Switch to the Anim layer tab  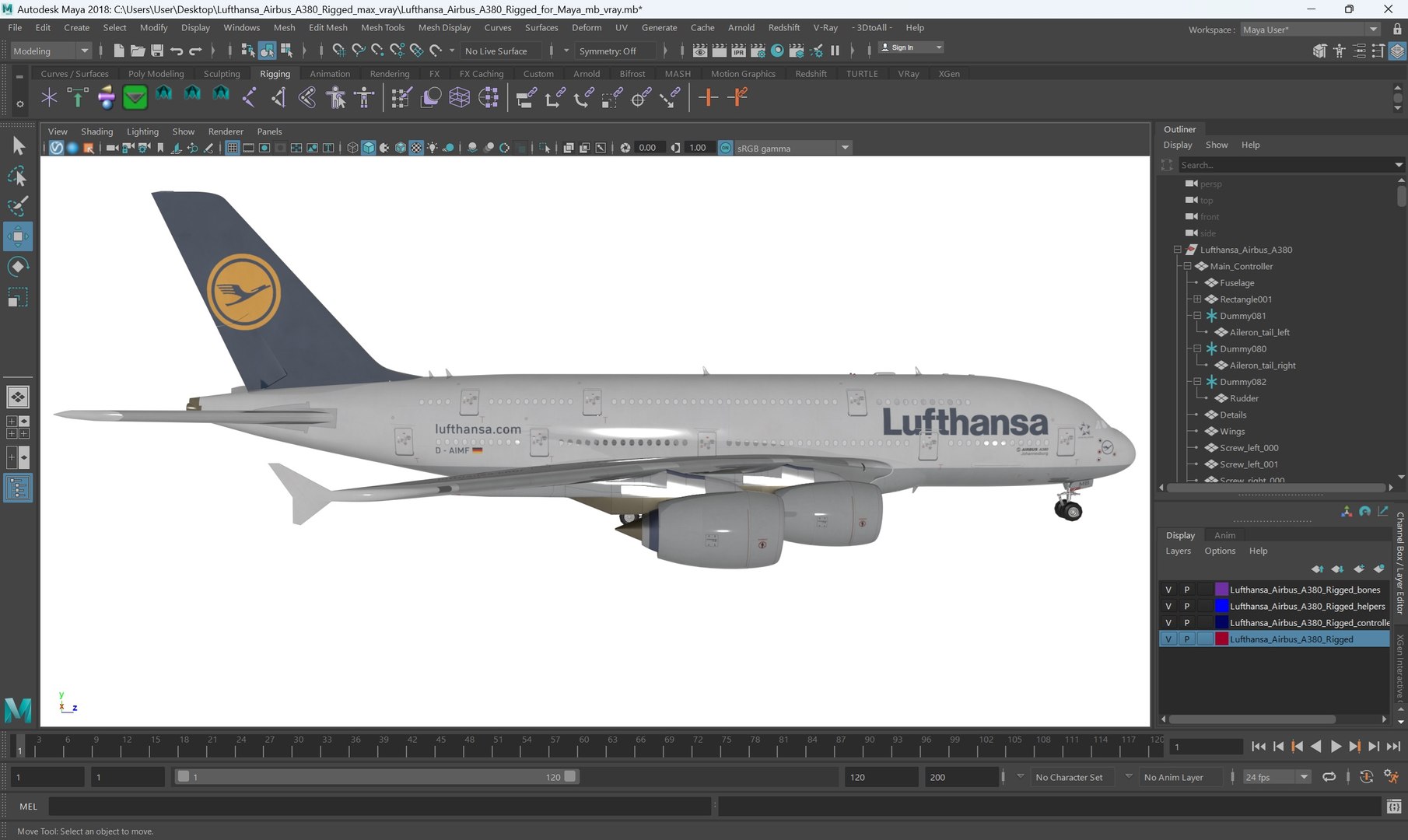tap(1224, 535)
